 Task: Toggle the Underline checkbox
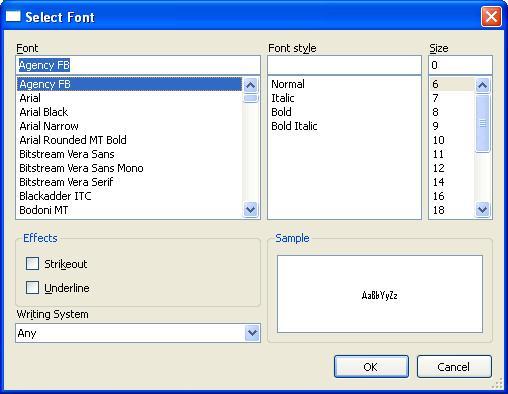(x=32, y=287)
